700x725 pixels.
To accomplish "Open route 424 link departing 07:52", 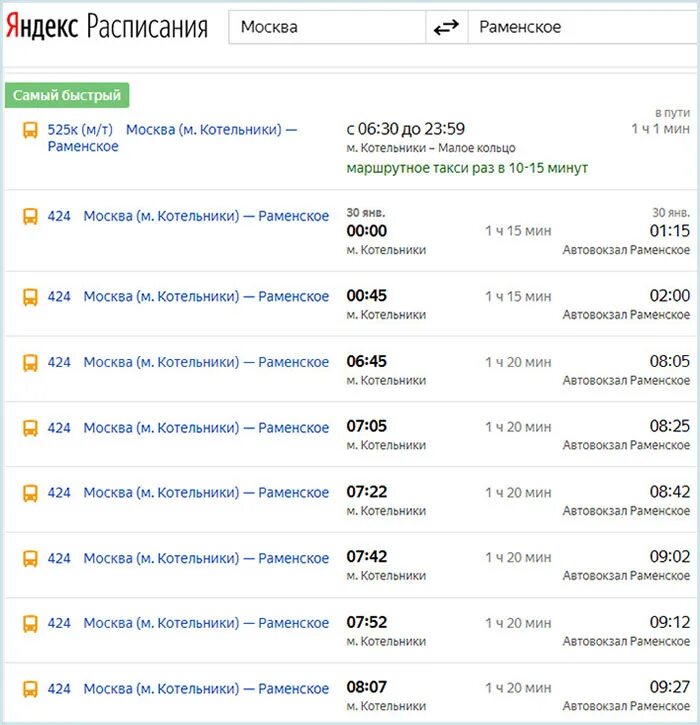I will tap(188, 623).
